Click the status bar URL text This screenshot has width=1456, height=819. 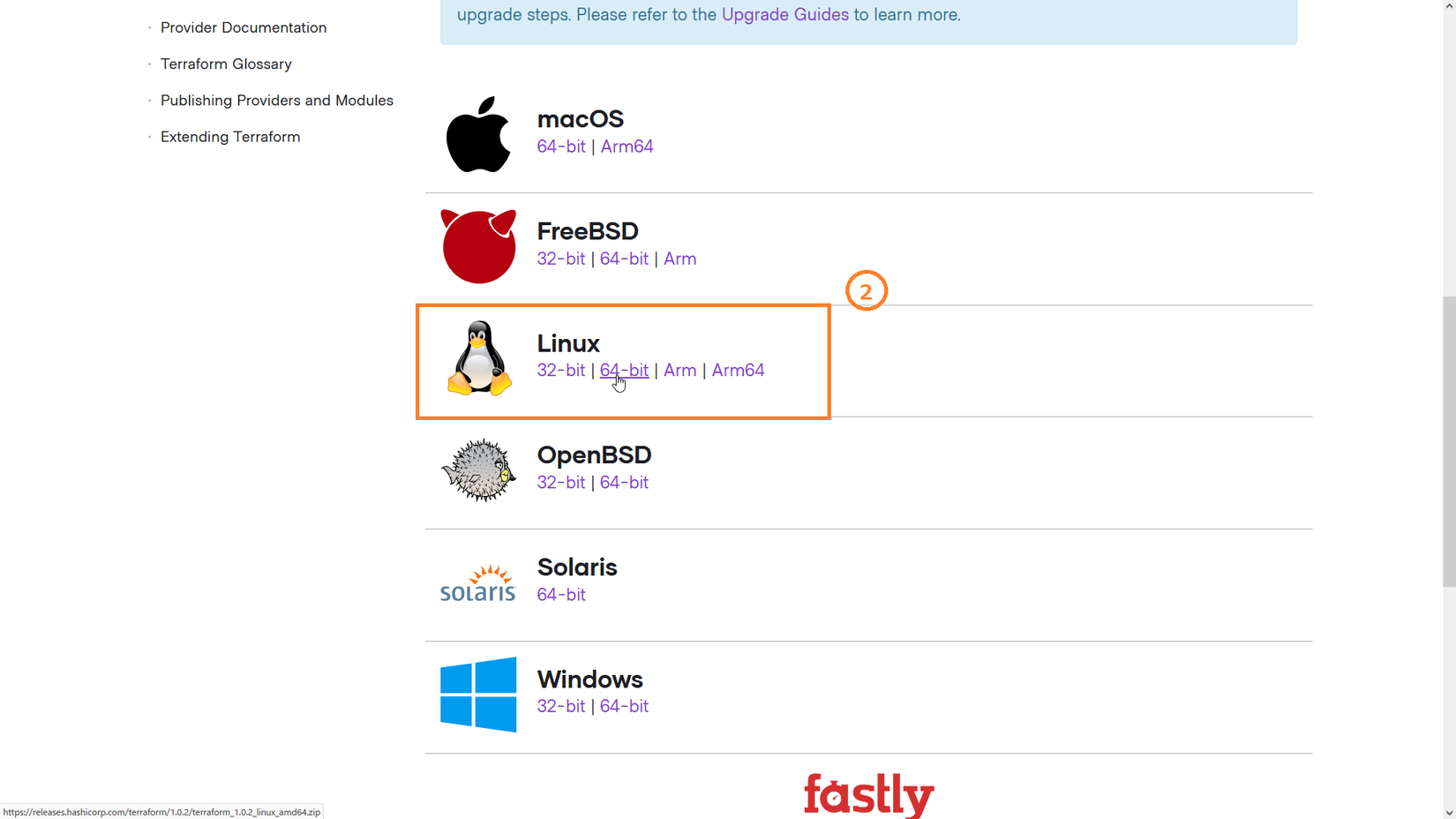161,812
